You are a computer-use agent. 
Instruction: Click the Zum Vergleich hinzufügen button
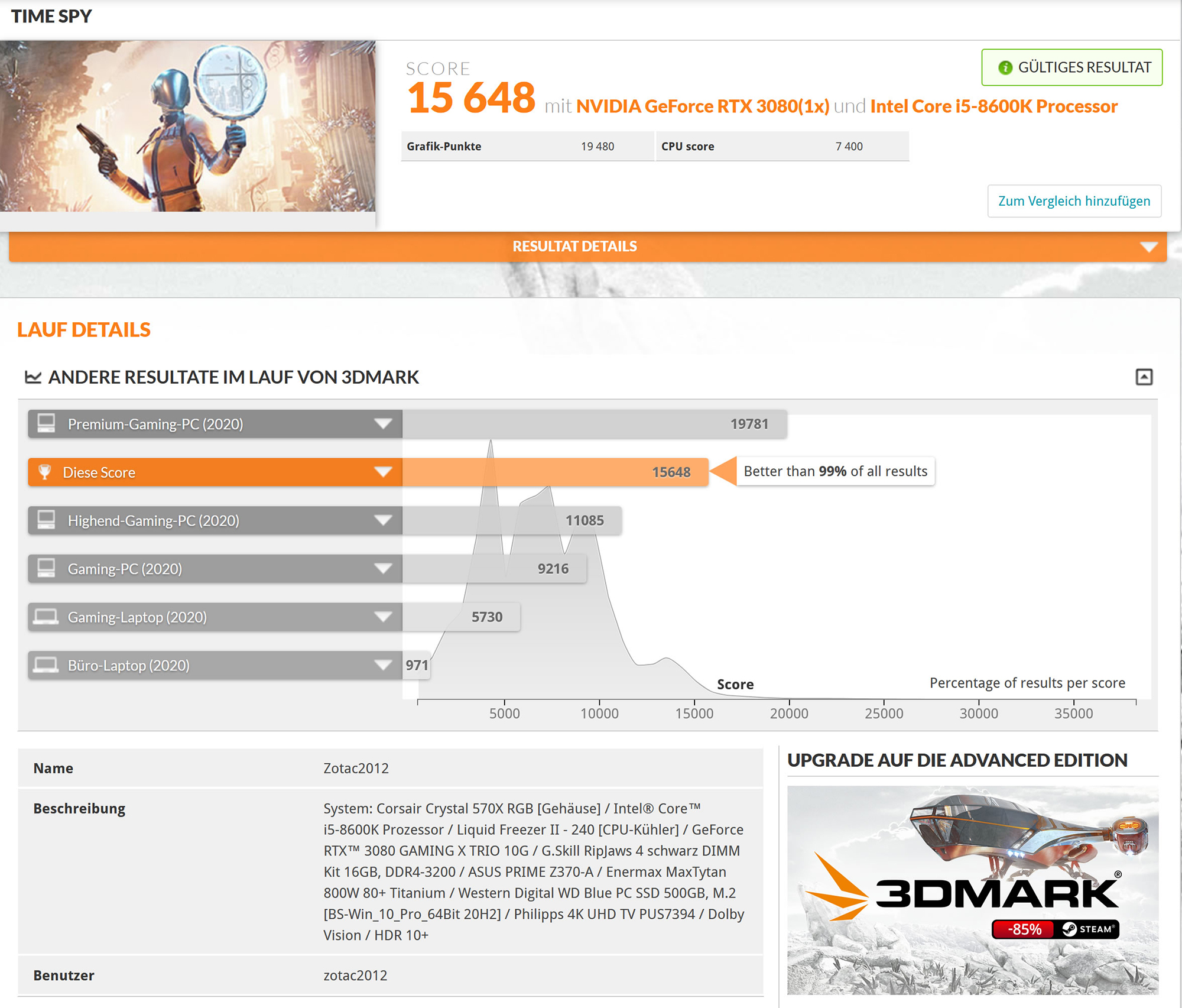pos(1074,201)
